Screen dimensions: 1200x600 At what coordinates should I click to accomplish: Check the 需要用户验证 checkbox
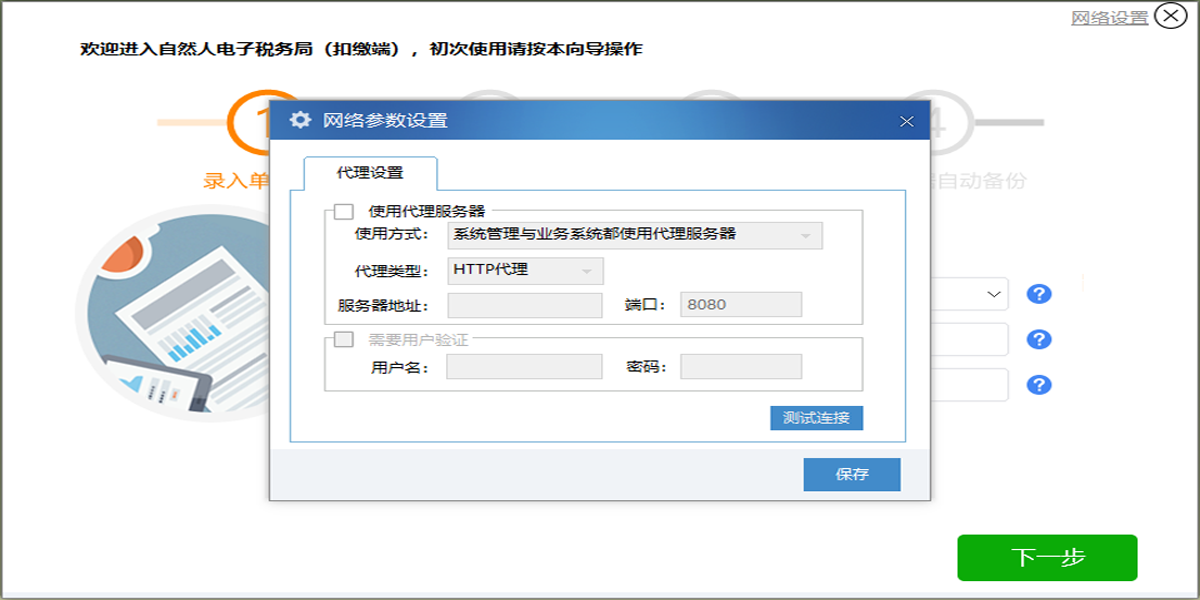[x=344, y=339]
